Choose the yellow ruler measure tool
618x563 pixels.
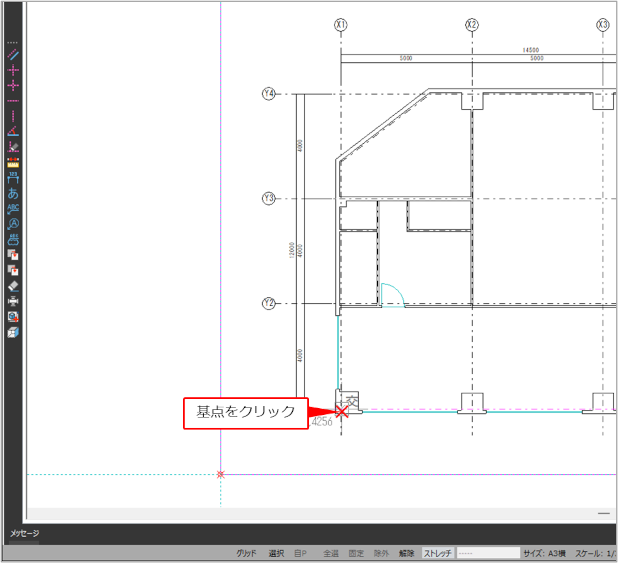13,162
